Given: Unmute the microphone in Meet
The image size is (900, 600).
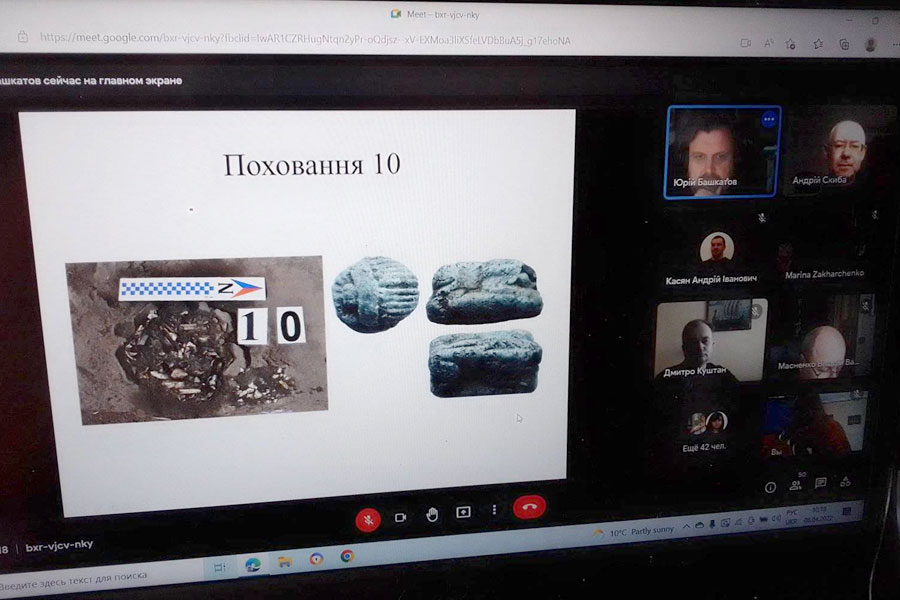Looking at the screenshot, I should point(368,520).
